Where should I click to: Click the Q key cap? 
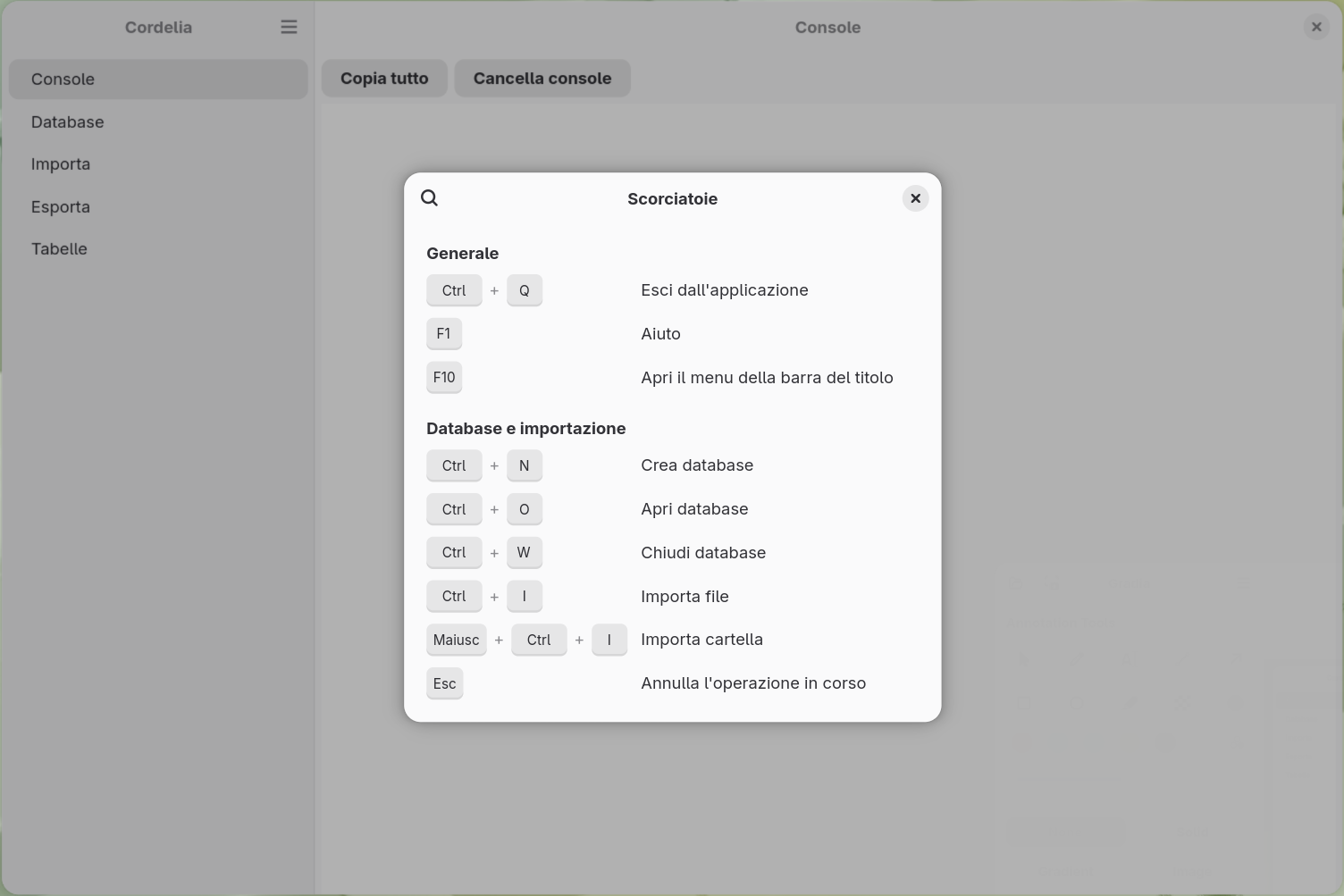click(525, 290)
